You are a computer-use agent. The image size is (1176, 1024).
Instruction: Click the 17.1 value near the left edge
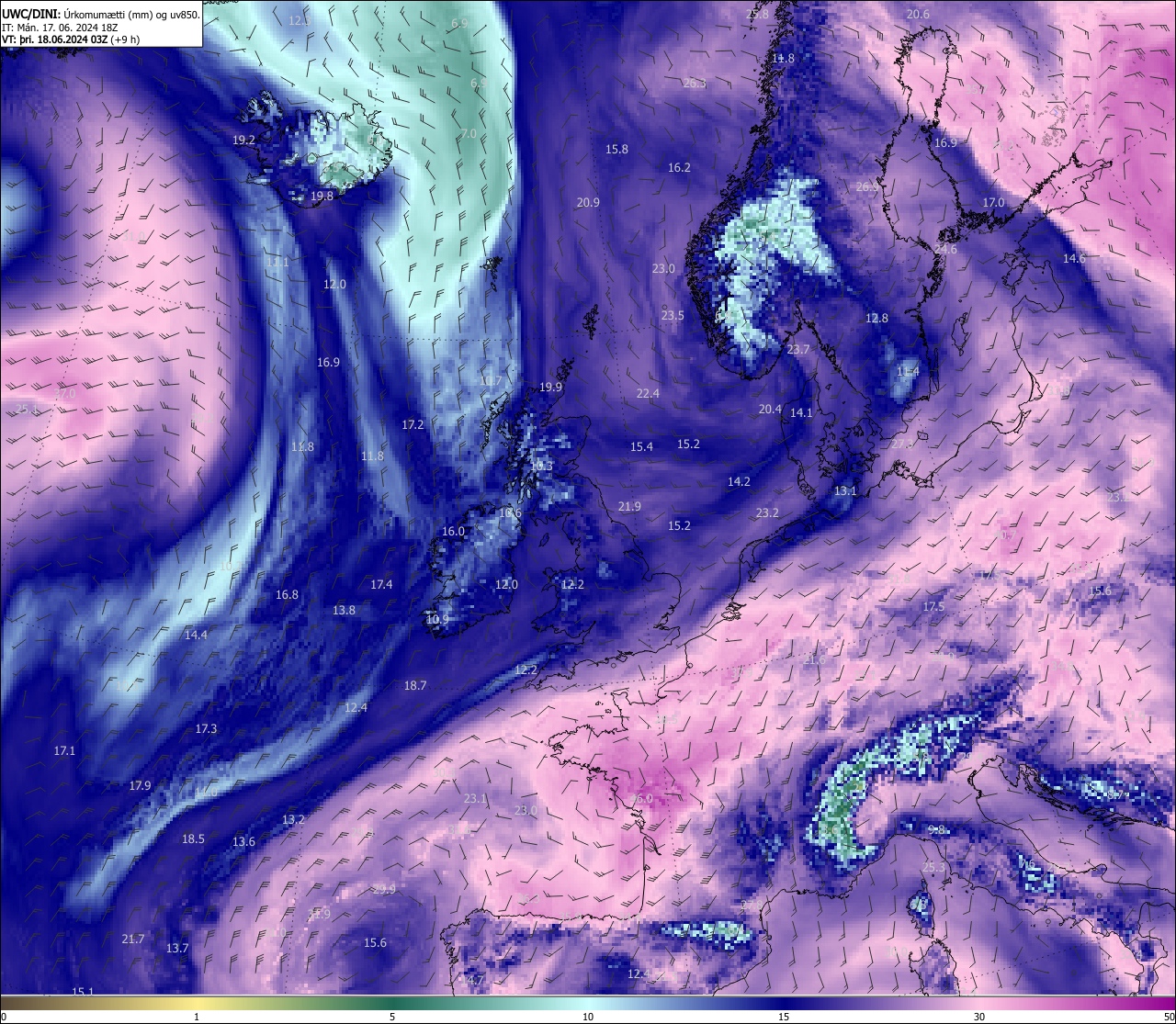tap(64, 750)
